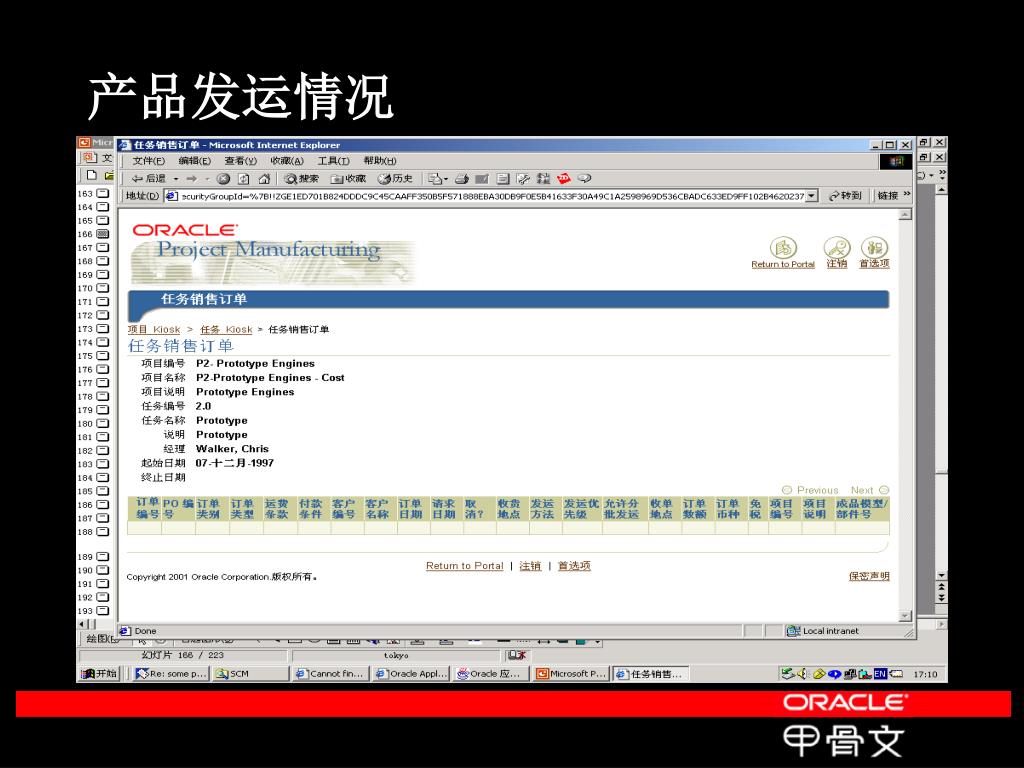Switch to Oracle Appl... taskbar window
Viewport: 1024px width, 768px height.
(411, 674)
